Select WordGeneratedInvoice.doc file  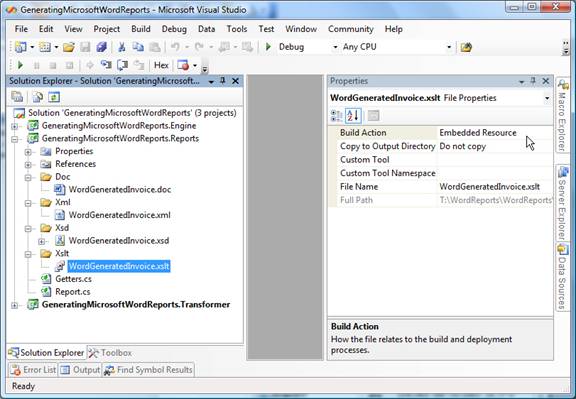click(x=120, y=190)
